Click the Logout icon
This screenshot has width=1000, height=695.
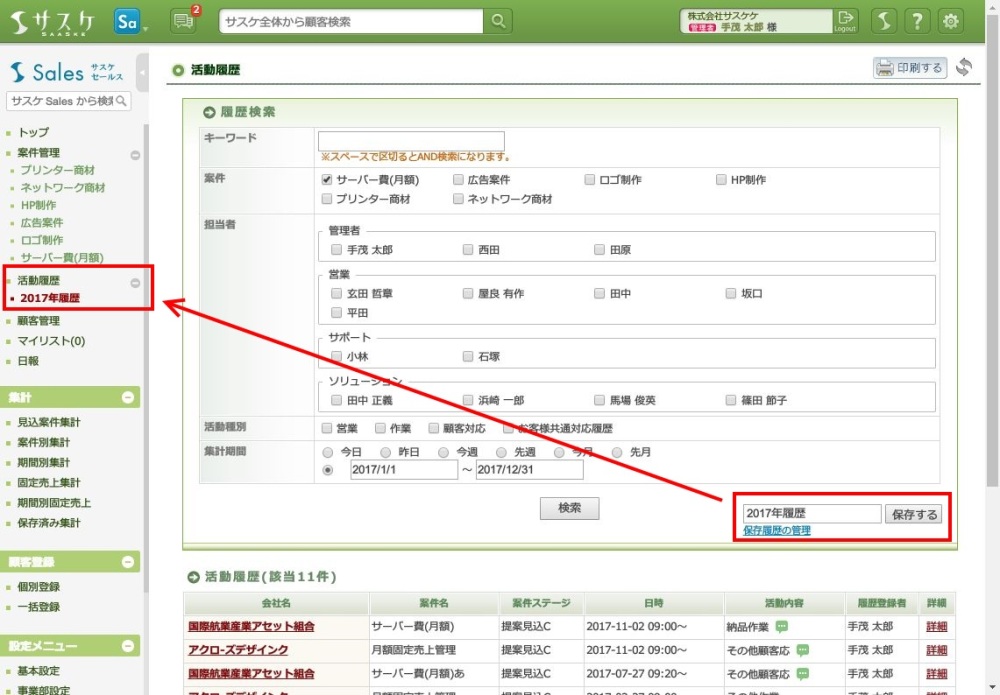click(x=846, y=21)
